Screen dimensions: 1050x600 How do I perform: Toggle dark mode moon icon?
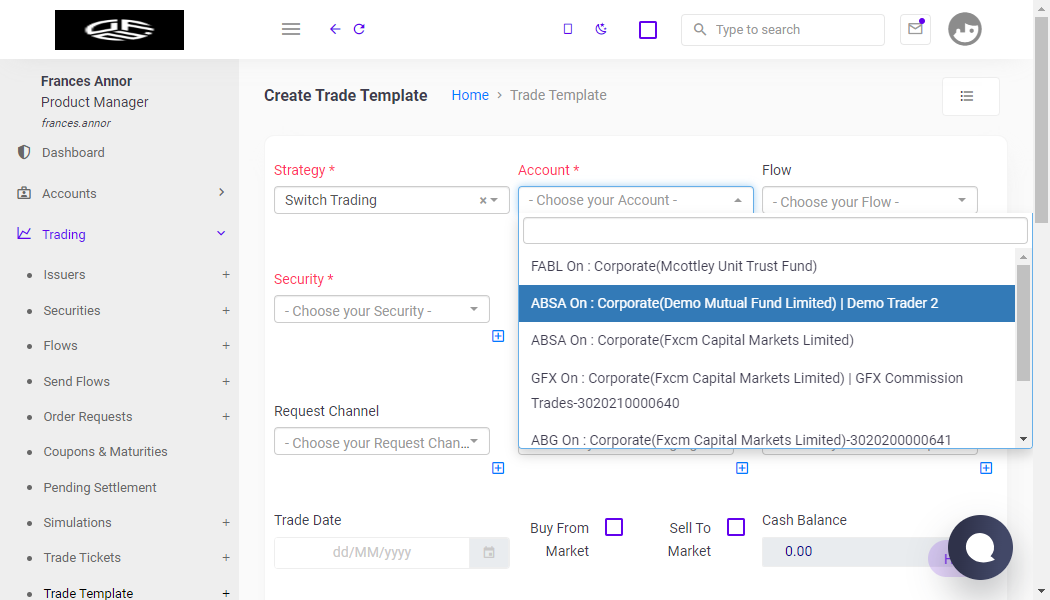pos(601,29)
